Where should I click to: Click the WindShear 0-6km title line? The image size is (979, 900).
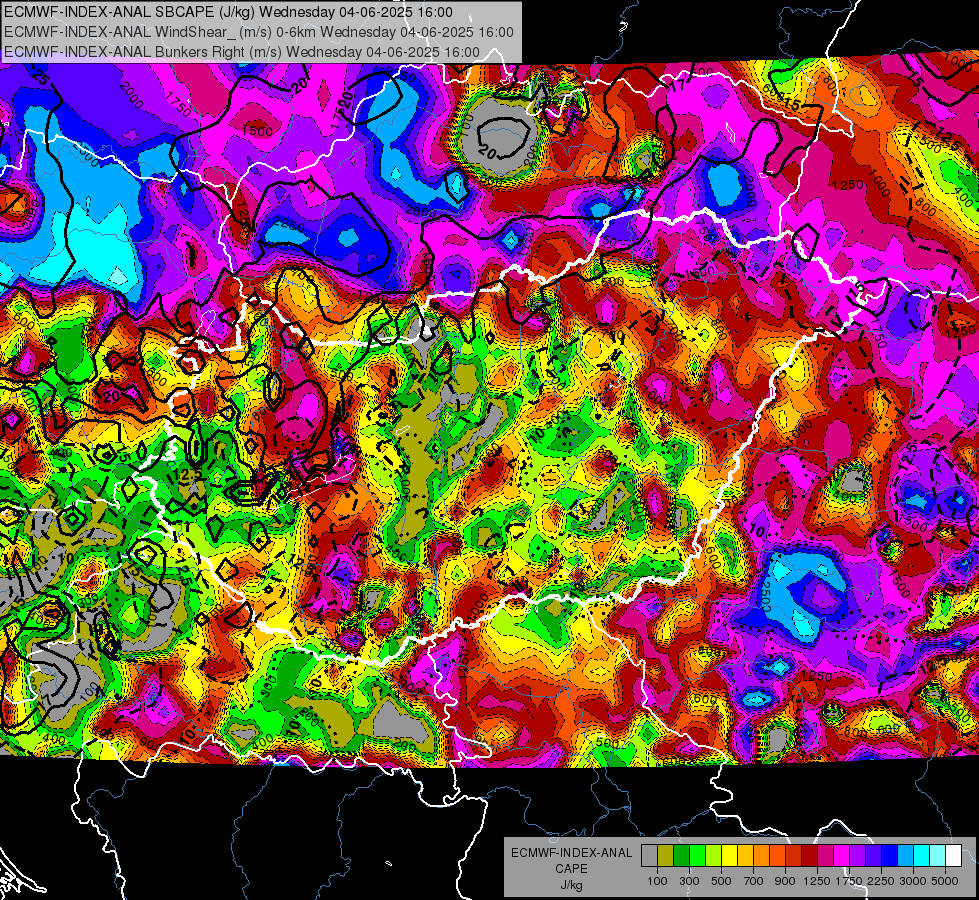pyautogui.click(x=258, y=32)
